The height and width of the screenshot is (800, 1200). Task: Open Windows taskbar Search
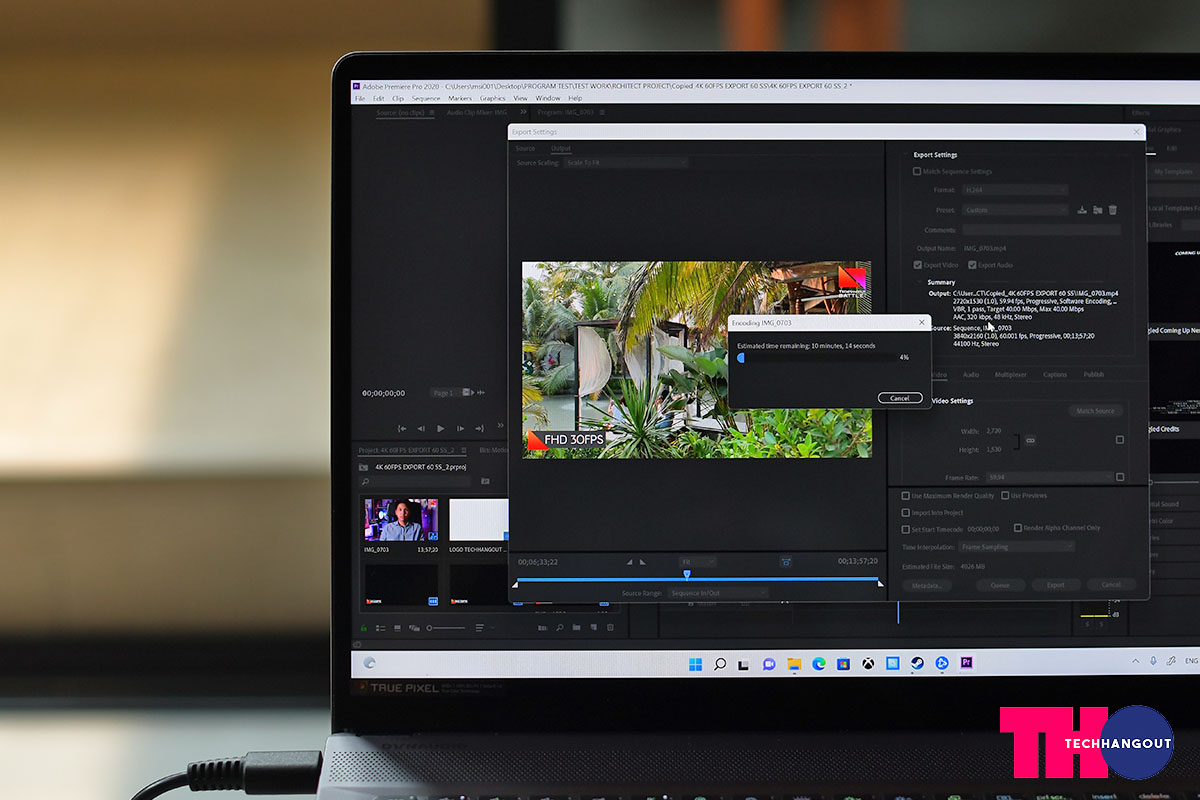coord(720,663)
